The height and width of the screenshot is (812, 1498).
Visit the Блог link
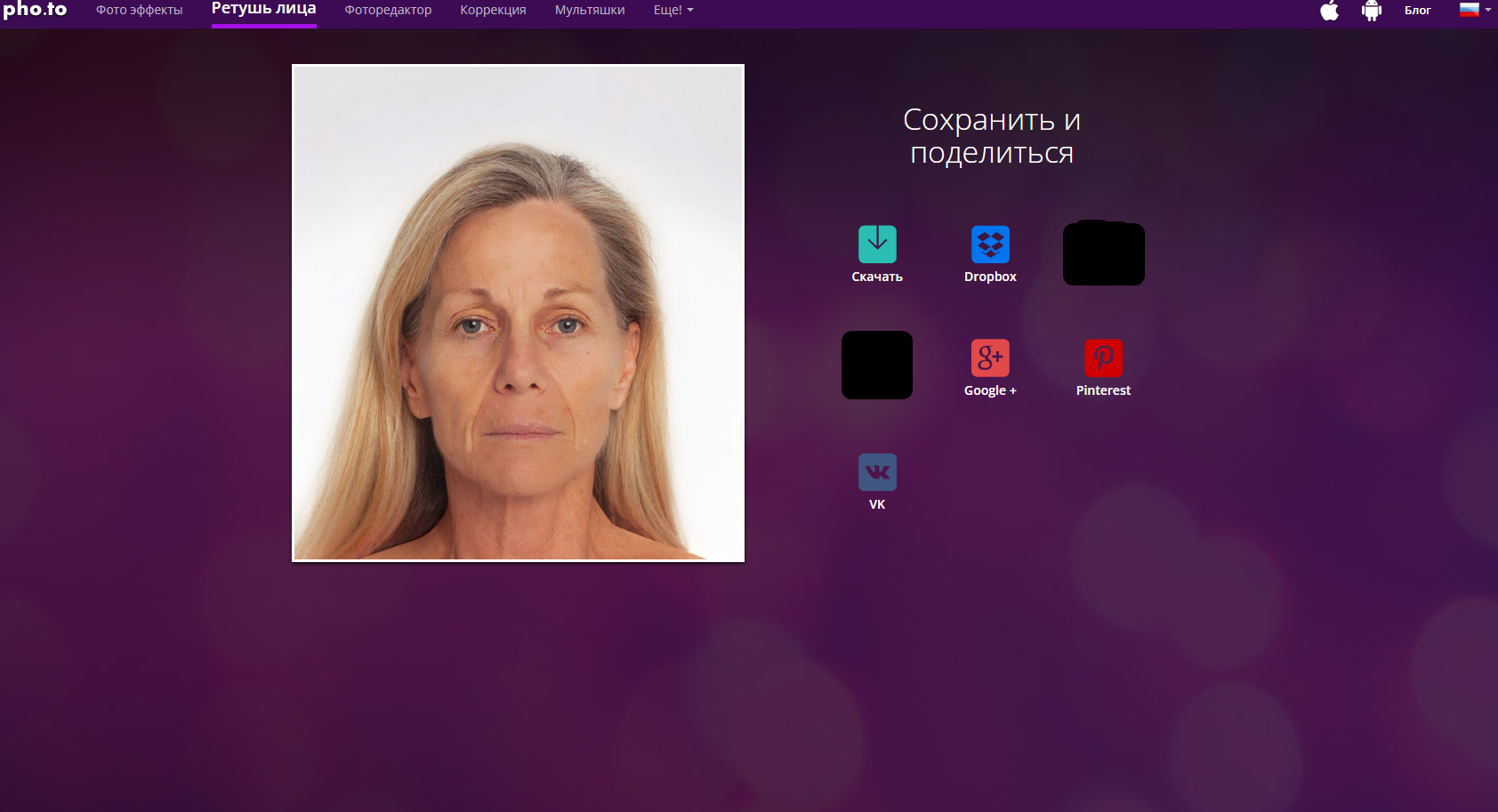tap(1417, 11)
